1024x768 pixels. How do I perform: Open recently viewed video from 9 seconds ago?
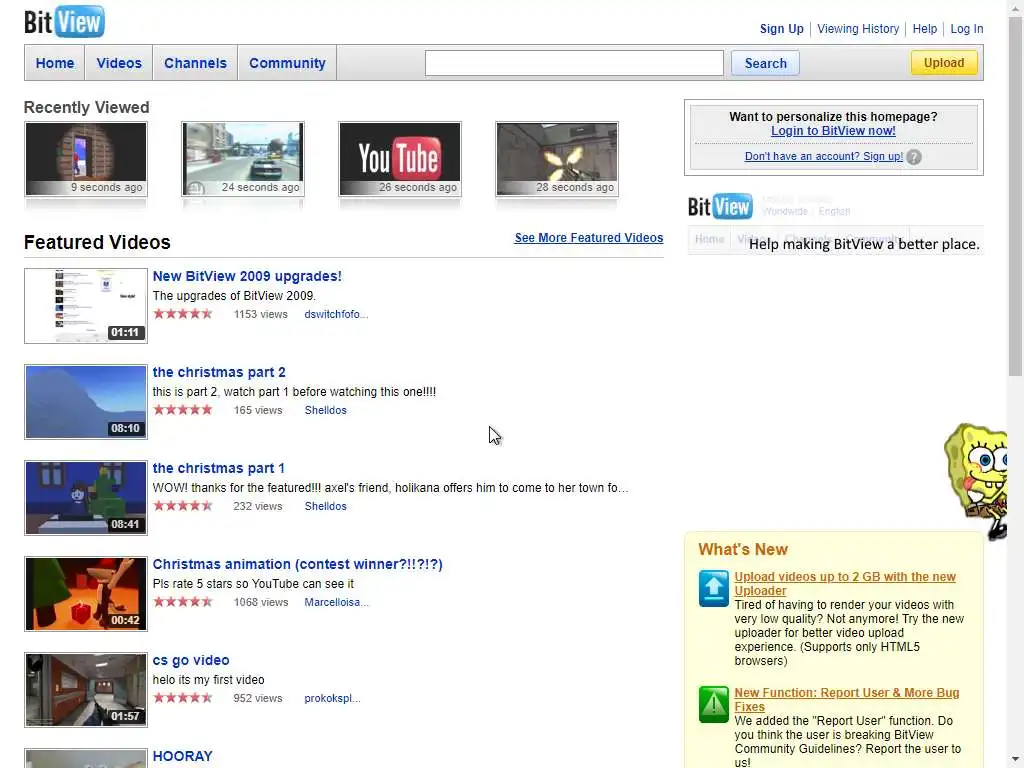coord(86,159)
